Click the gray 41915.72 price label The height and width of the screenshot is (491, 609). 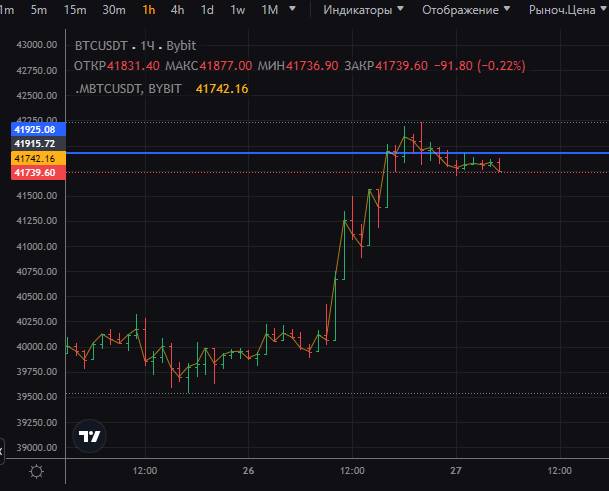pyautogui.click(x=38, y=144)
